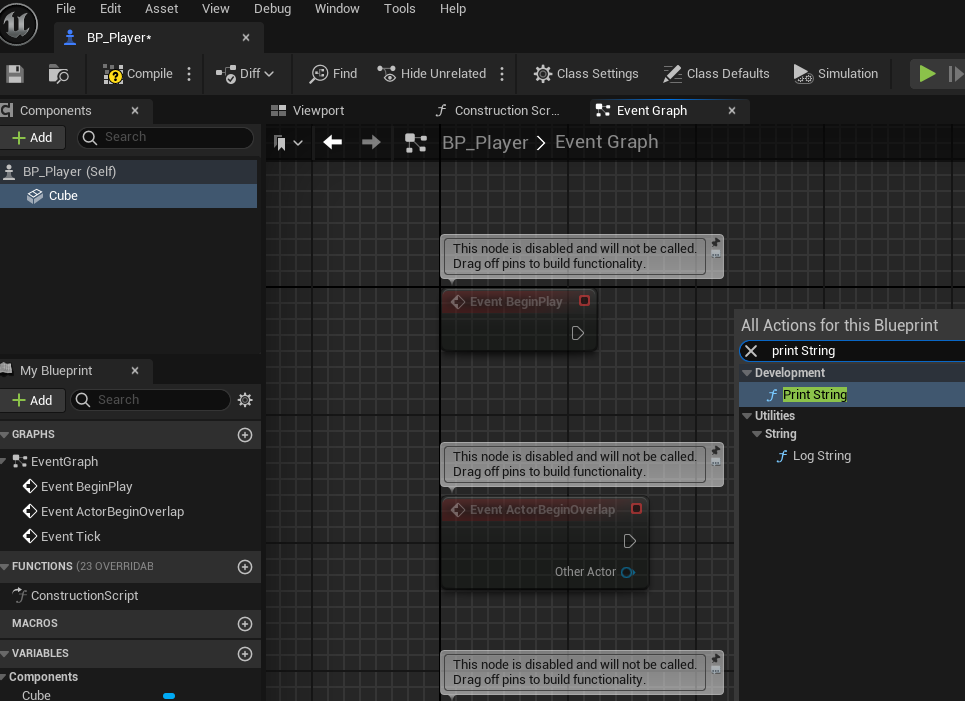Save the blueprint with the floppy disk icon
The height and width of the screenshot is (701, 965).
pos(15,74)
